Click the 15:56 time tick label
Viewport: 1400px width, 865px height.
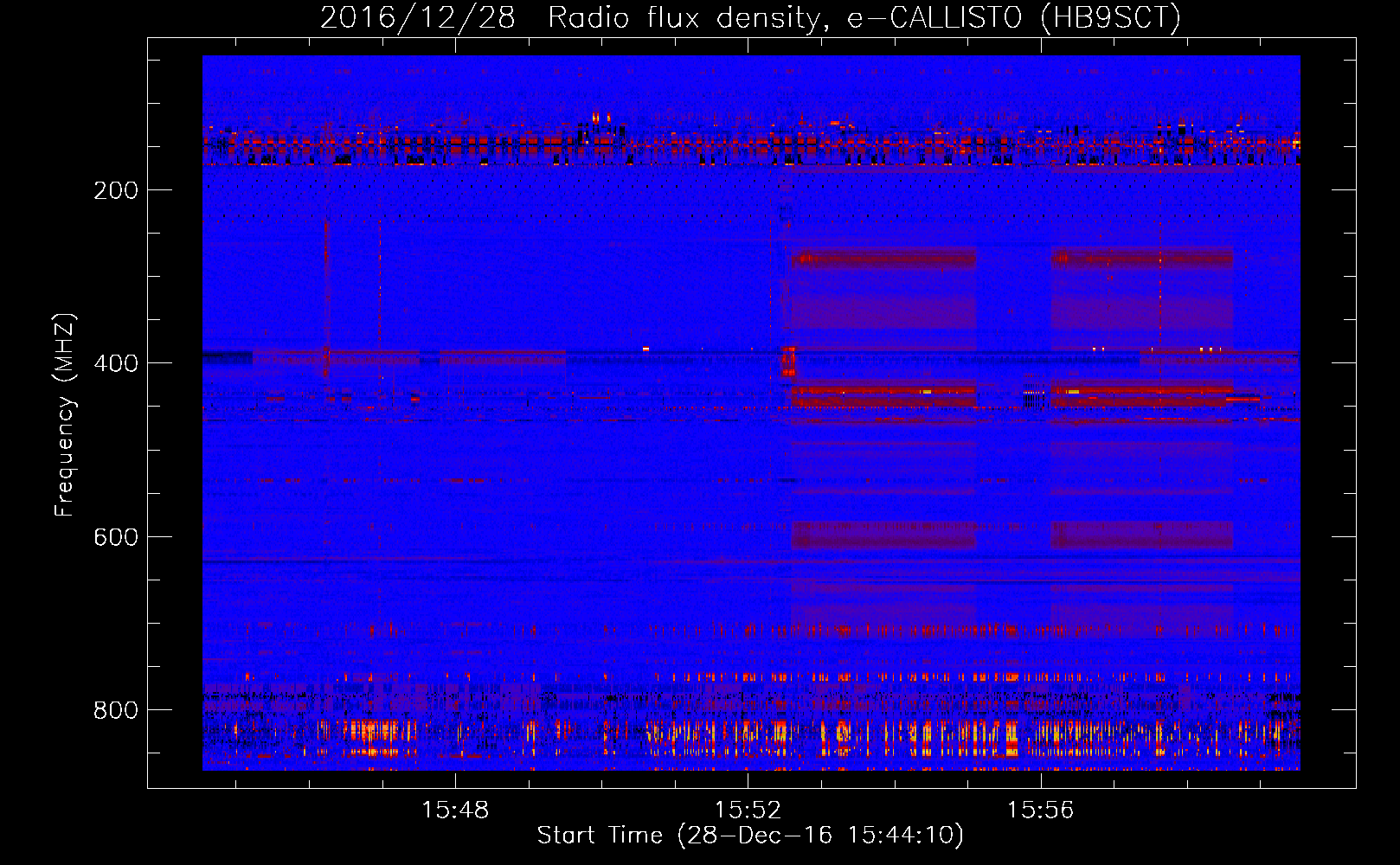(1040, 810)
